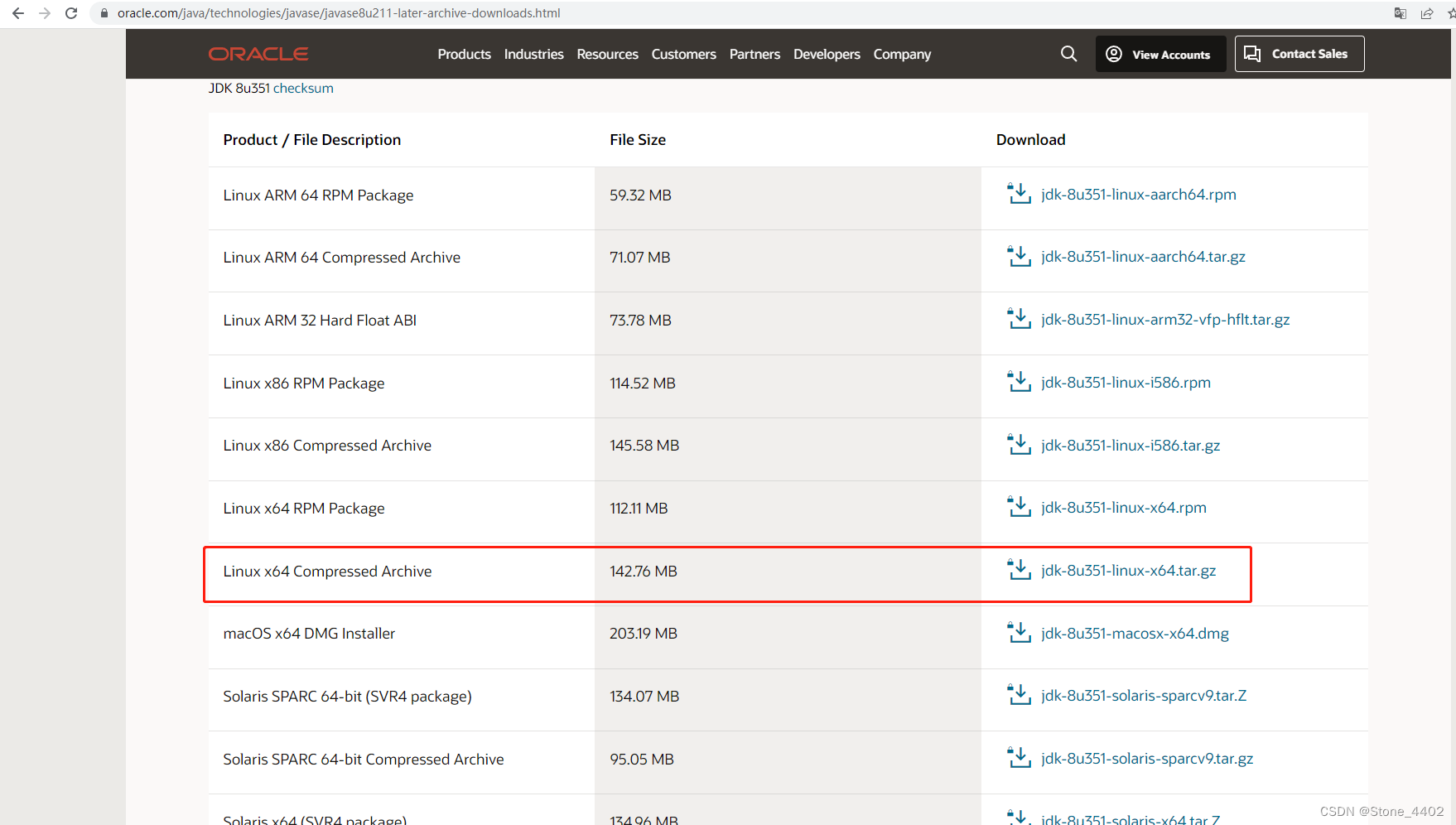Click download icon for linux-x64.tar.gz
The image size is (1456, 825).
1019,570
